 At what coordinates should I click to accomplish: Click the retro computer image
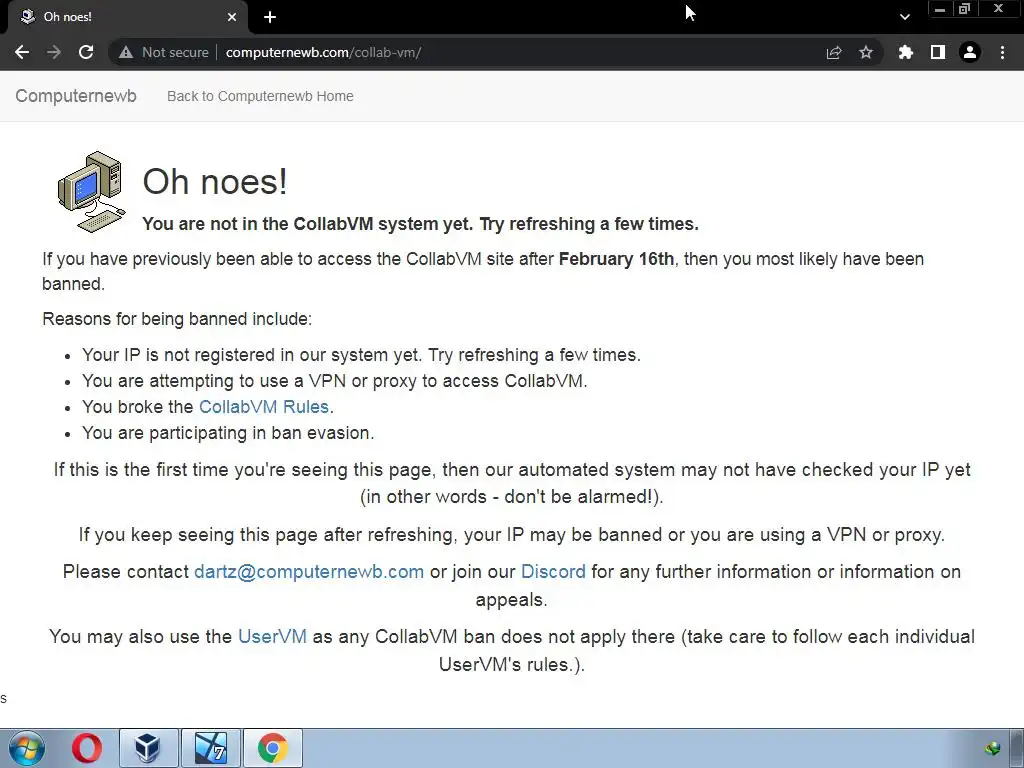tap(91, 191)
